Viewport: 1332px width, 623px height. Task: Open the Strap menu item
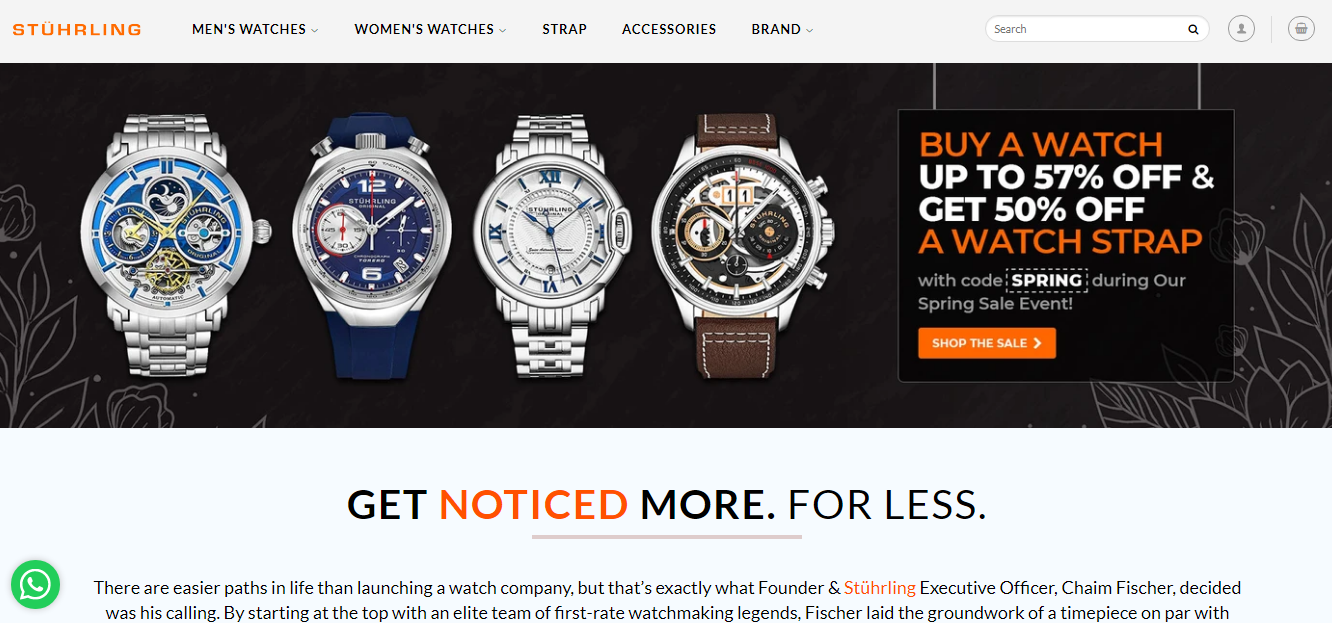tap(565, 29)
